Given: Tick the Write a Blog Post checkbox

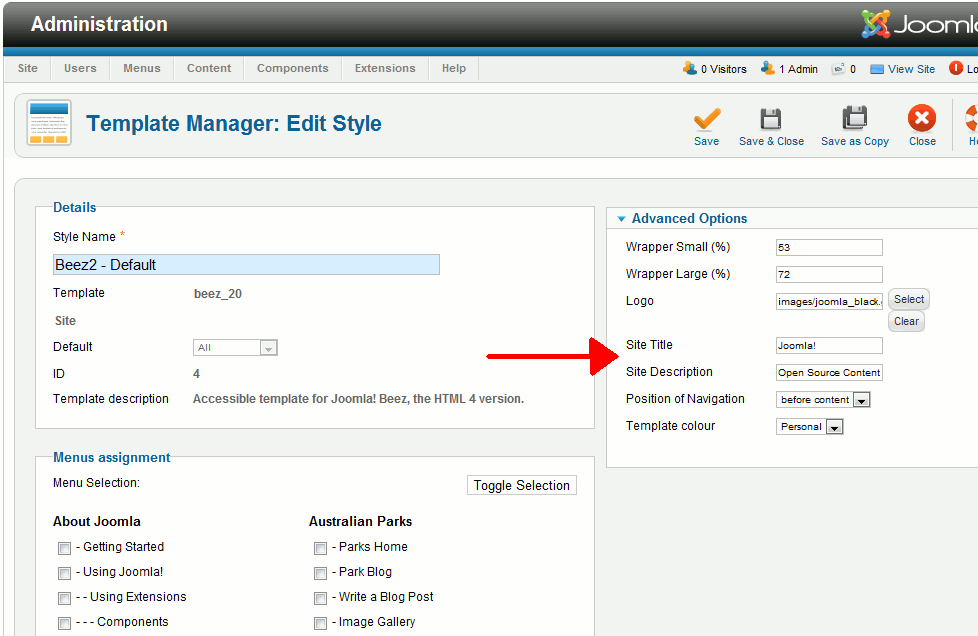Looking at the screenshot, I should tap(320, 598).
